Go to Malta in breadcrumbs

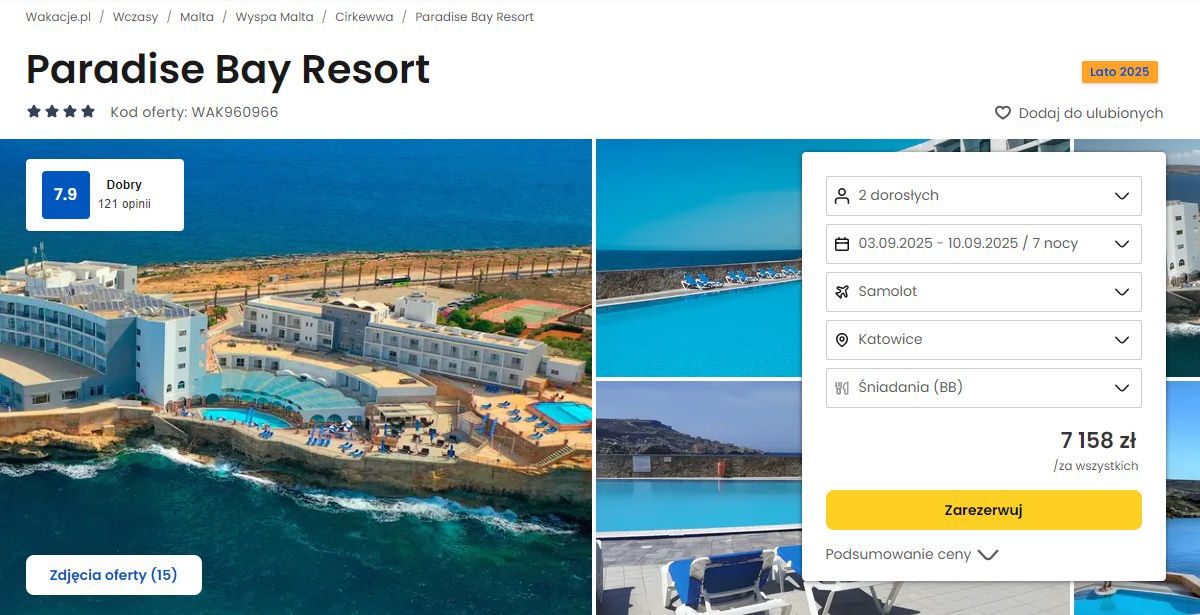pos(197,17)
